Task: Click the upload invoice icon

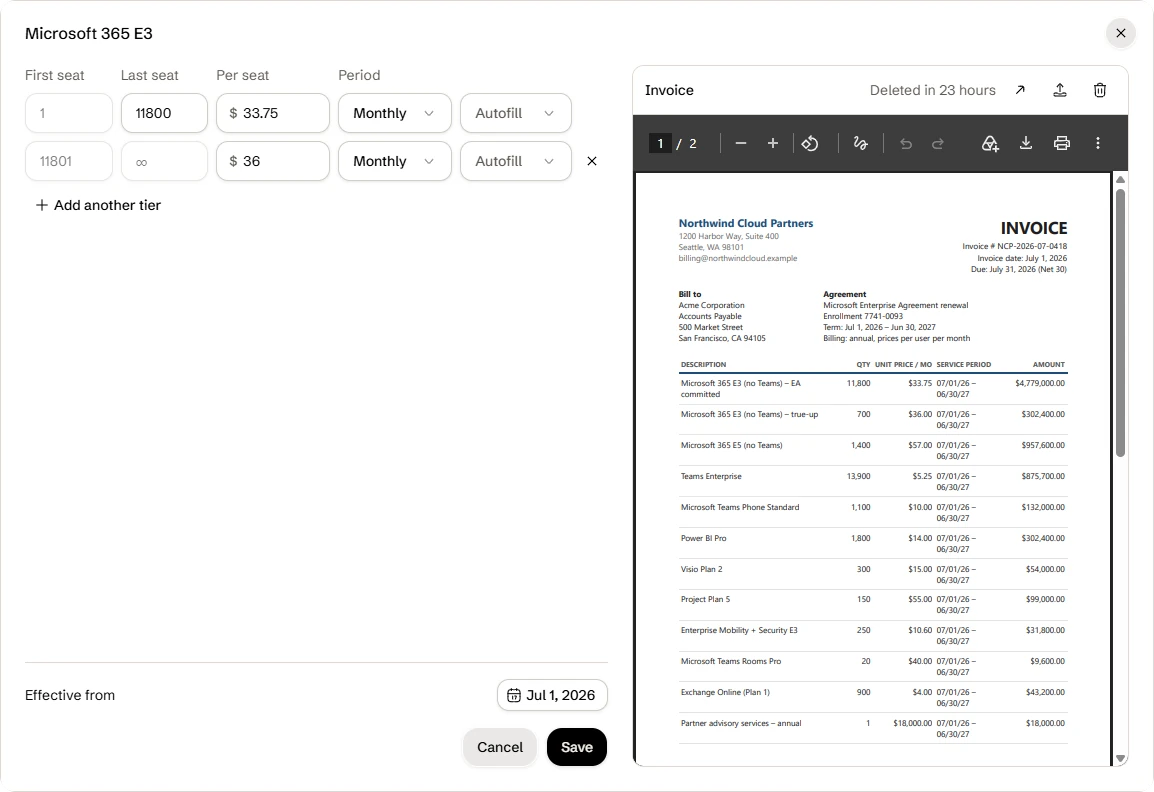Action: 1060,90
